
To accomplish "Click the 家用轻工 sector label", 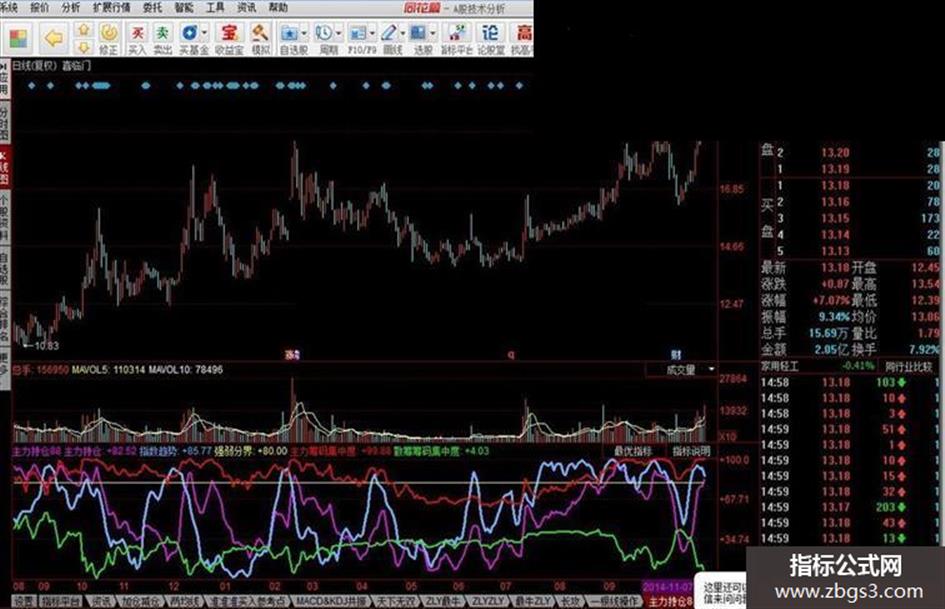I will [x=779, y=366].
